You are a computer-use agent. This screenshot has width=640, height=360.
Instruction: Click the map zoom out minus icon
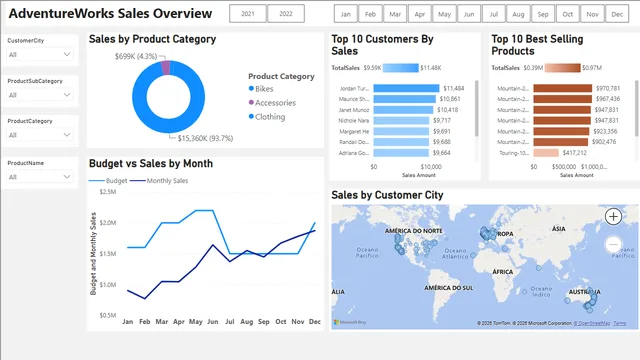pos(613,244)
